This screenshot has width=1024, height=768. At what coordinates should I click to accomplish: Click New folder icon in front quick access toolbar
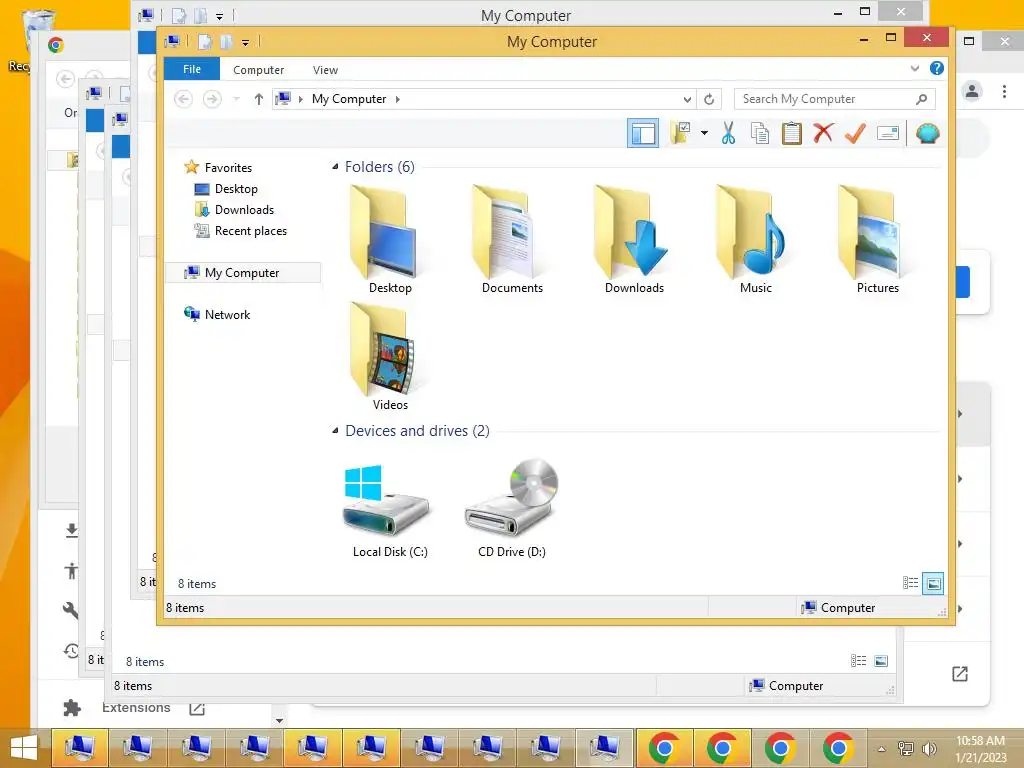226,42
